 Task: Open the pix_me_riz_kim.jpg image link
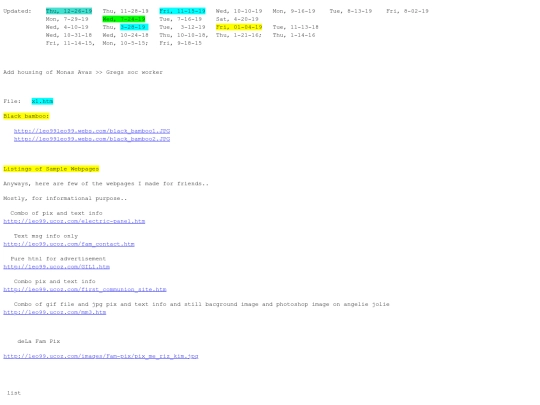tap(101, 356)
